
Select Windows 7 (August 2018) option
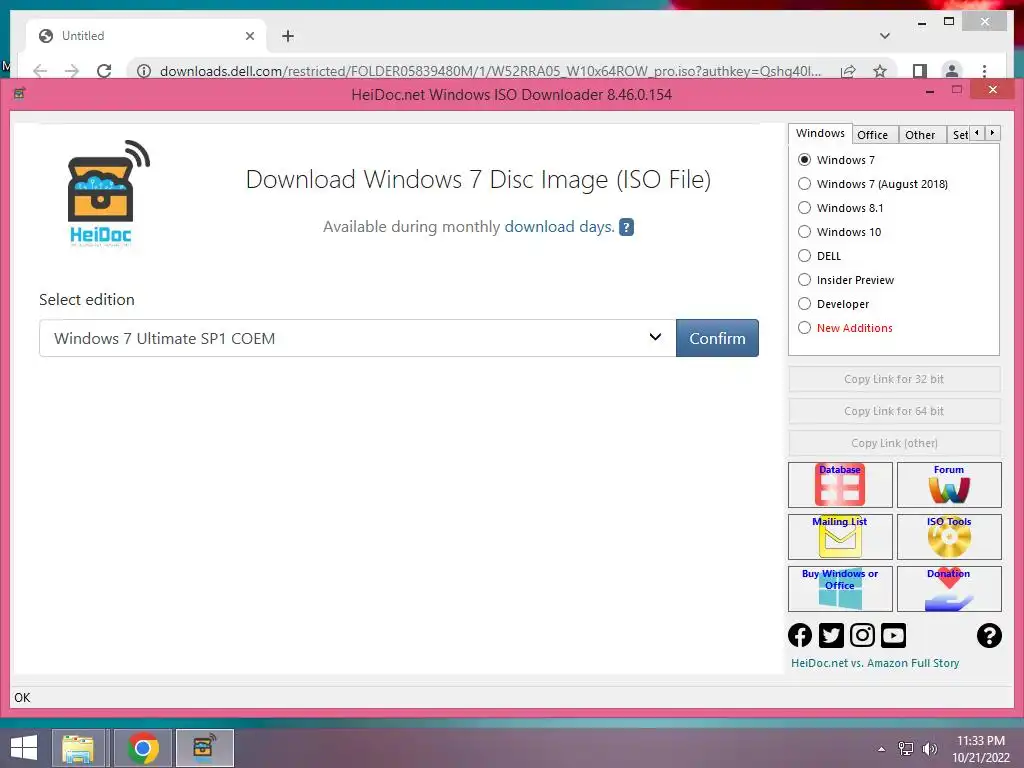coord(805,184)
